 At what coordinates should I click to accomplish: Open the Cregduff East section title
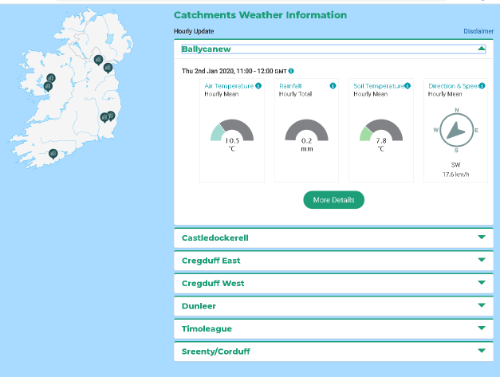211,261
